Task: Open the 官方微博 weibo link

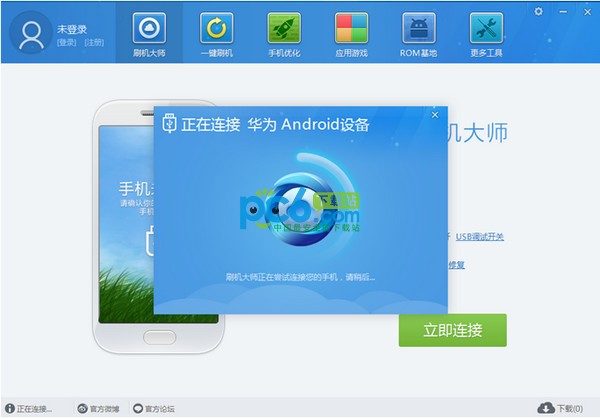Action: coord(98,409)
